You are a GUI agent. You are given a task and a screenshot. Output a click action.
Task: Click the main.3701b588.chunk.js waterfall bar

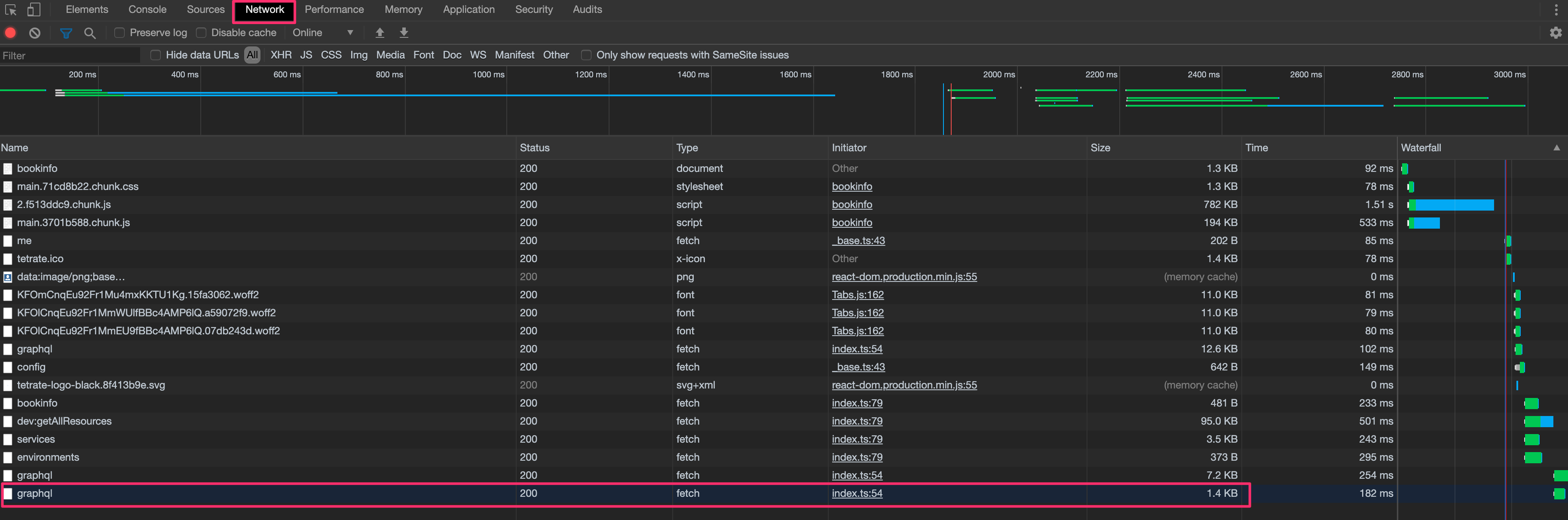[x=1423, y=223]
